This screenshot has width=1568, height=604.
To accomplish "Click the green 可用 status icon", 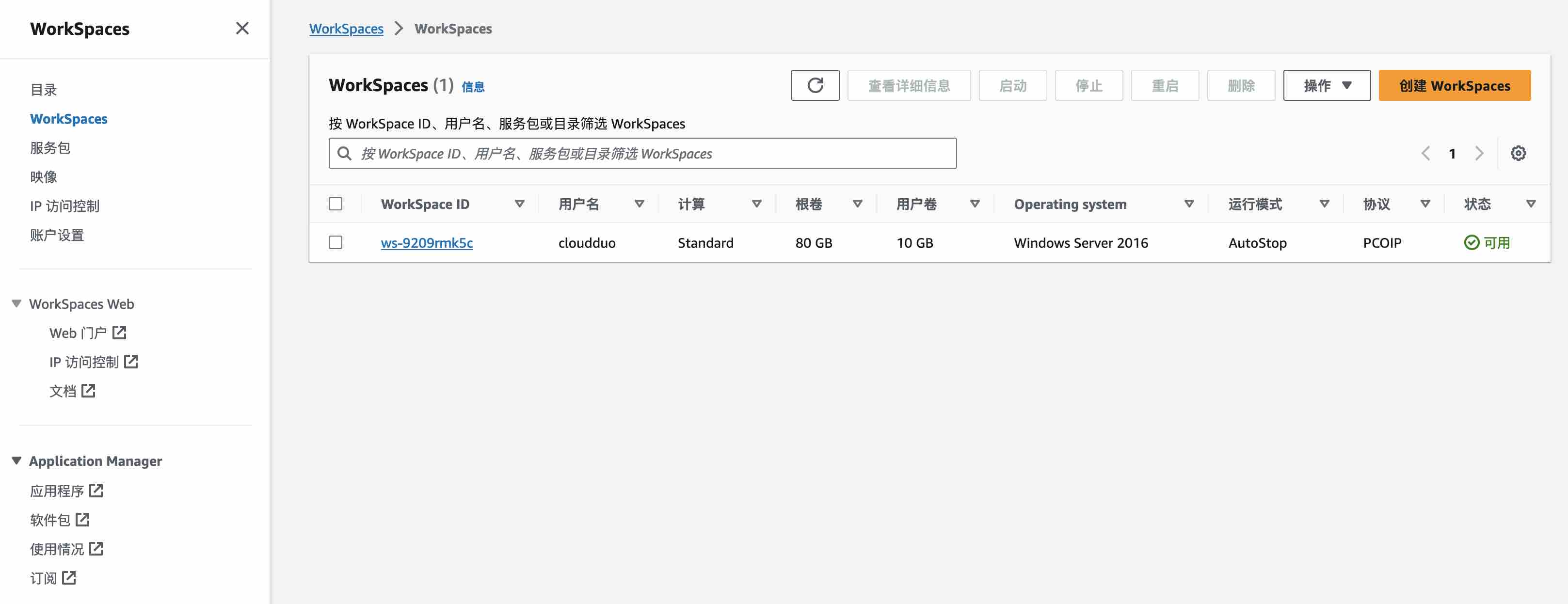I will pyautogui.click(x=1471, y=242).
